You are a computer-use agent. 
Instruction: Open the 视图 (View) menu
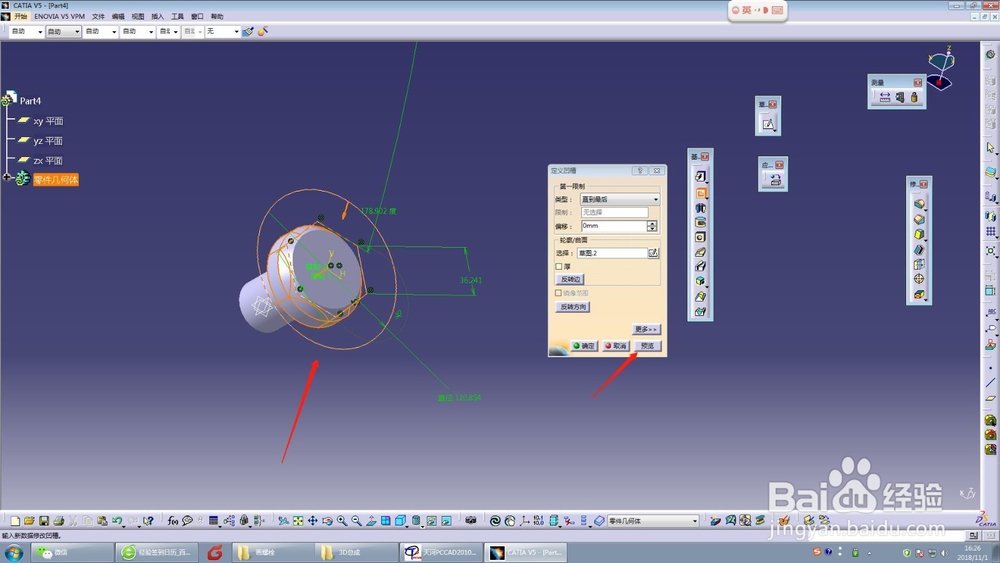tap(138, 17)
